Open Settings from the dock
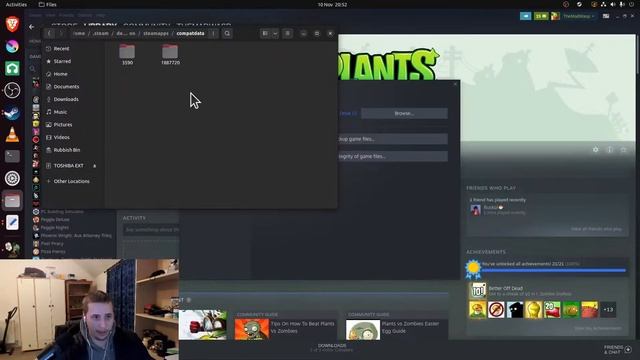 click(x=12, y=178)
